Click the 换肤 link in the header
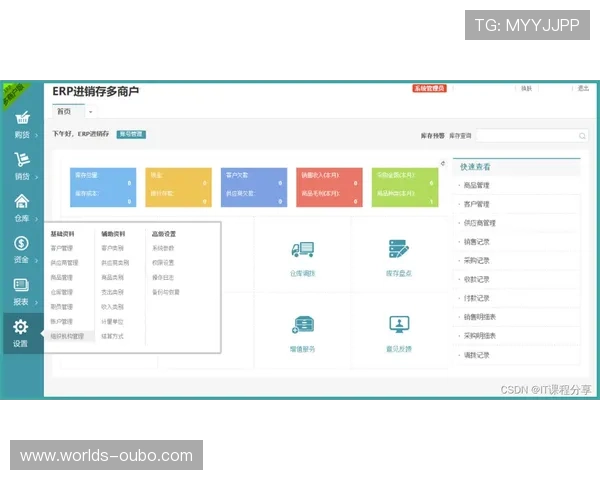This screenshot has height=480, width=600. 527,88
